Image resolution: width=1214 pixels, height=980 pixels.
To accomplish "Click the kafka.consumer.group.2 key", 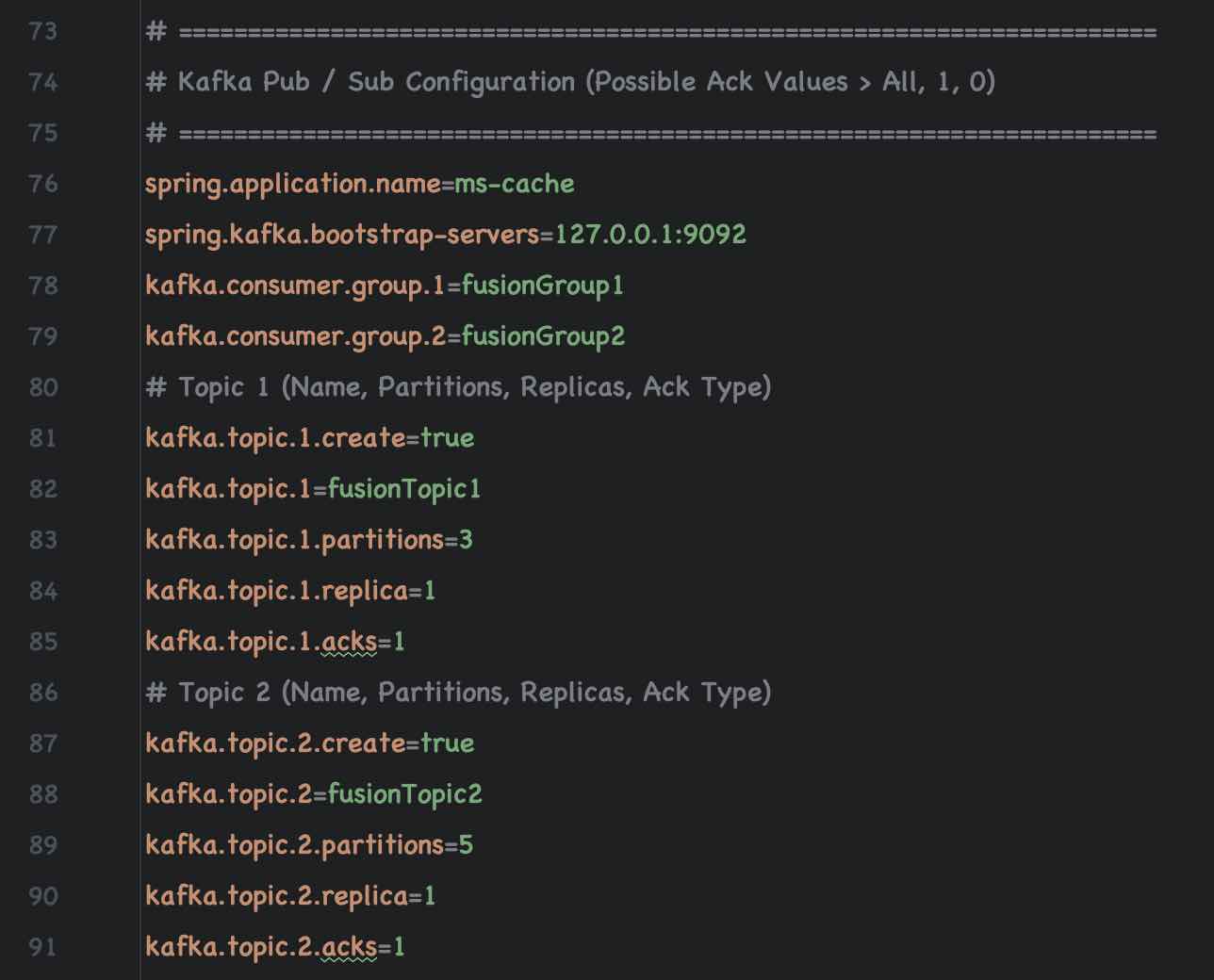I will tap(296, 336).
